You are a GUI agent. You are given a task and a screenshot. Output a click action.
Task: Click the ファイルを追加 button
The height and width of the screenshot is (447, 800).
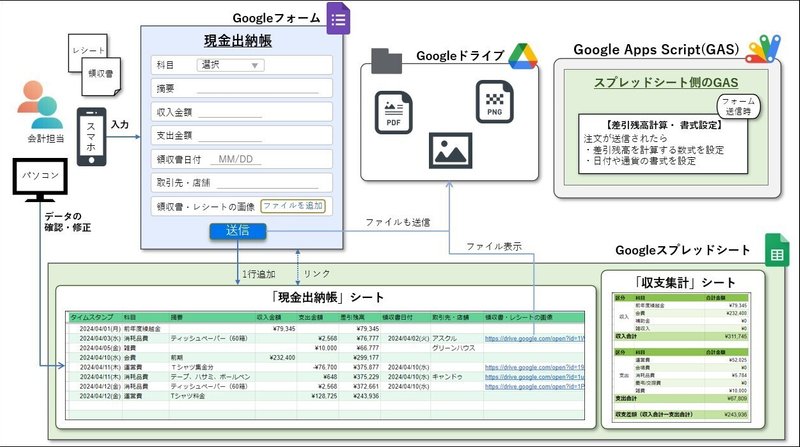(x=293, y=206)
